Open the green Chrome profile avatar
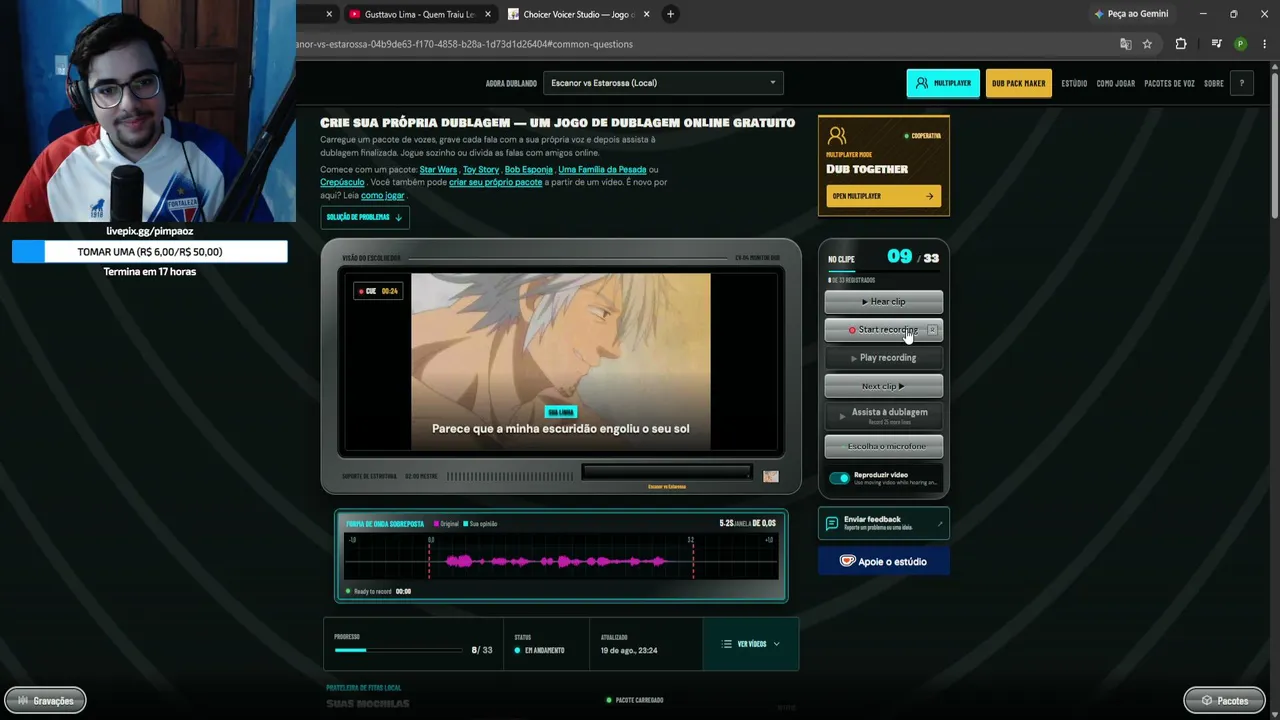The image size is (1280, 720). click(1241, 44)
